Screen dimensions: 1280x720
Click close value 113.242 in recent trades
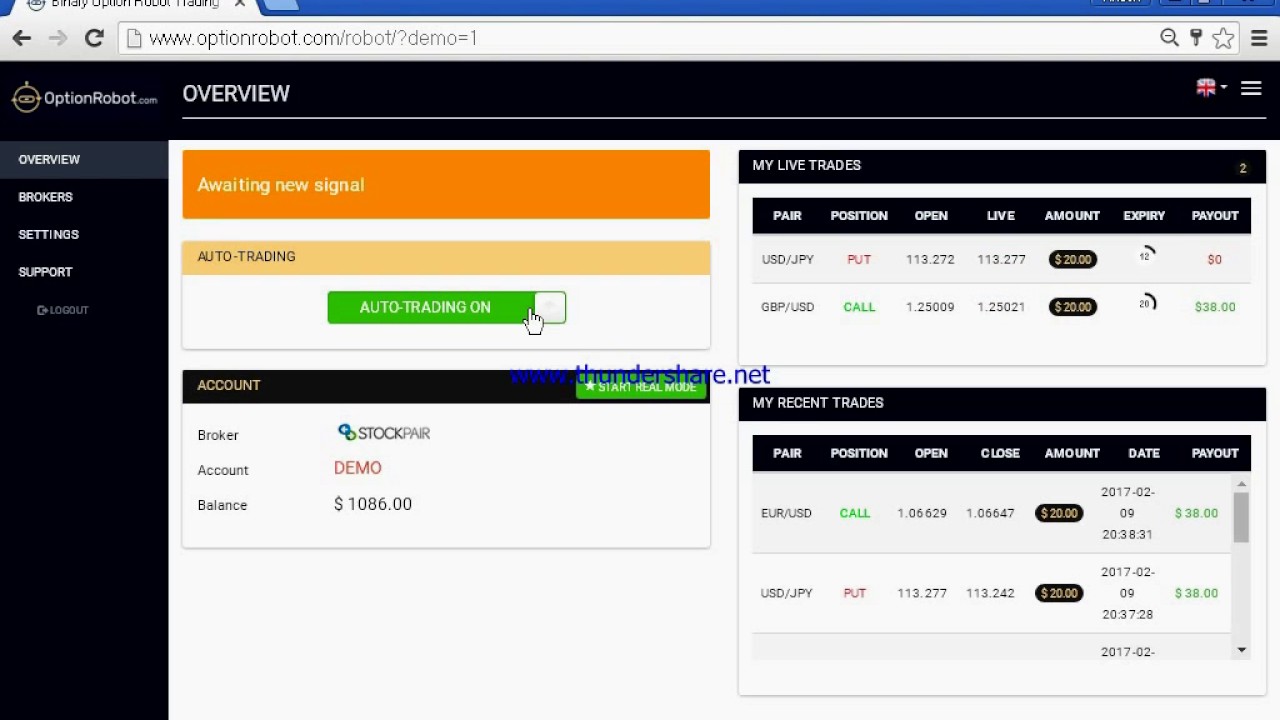tap(990, 593)
